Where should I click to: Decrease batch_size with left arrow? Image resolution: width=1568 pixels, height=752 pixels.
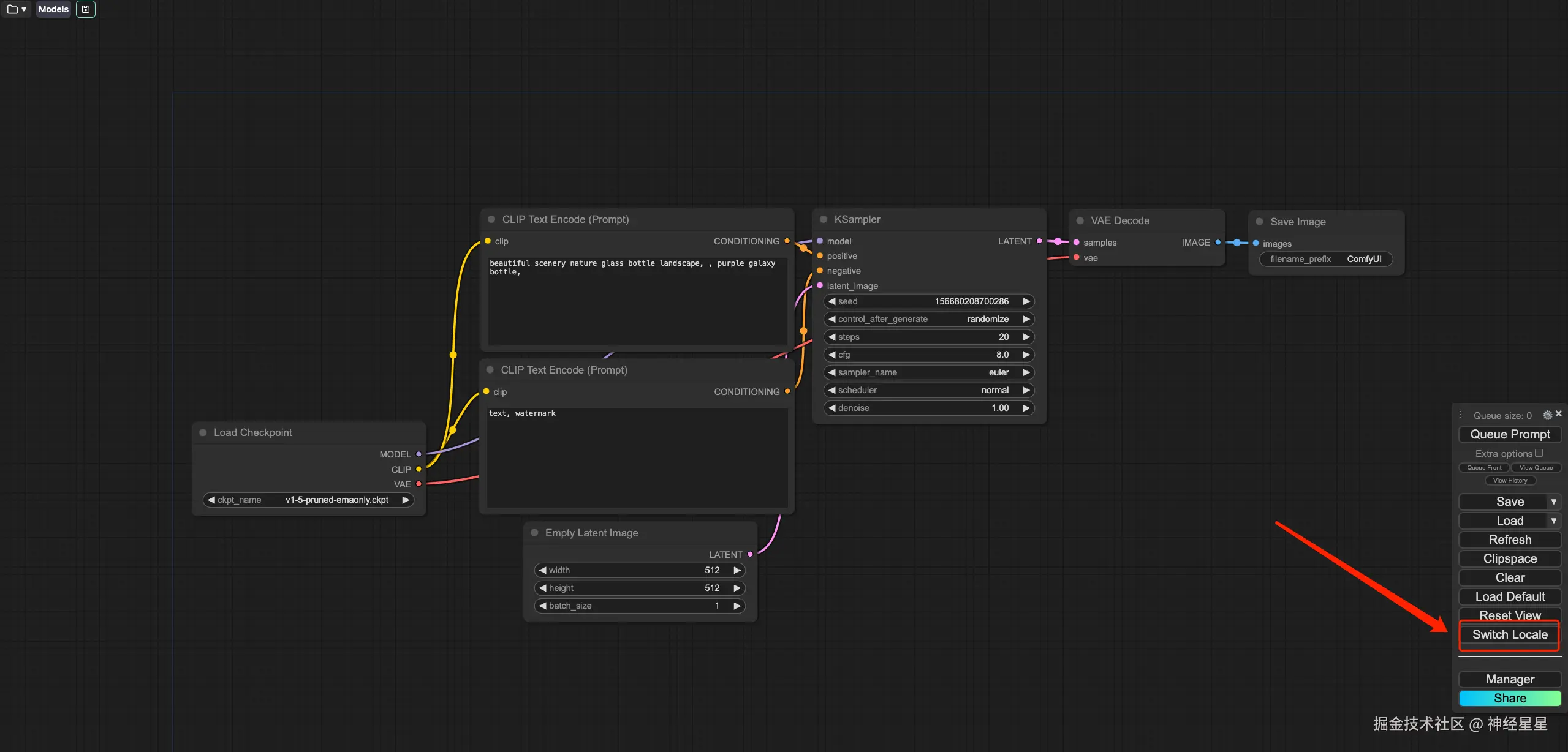tap(542, 606)
